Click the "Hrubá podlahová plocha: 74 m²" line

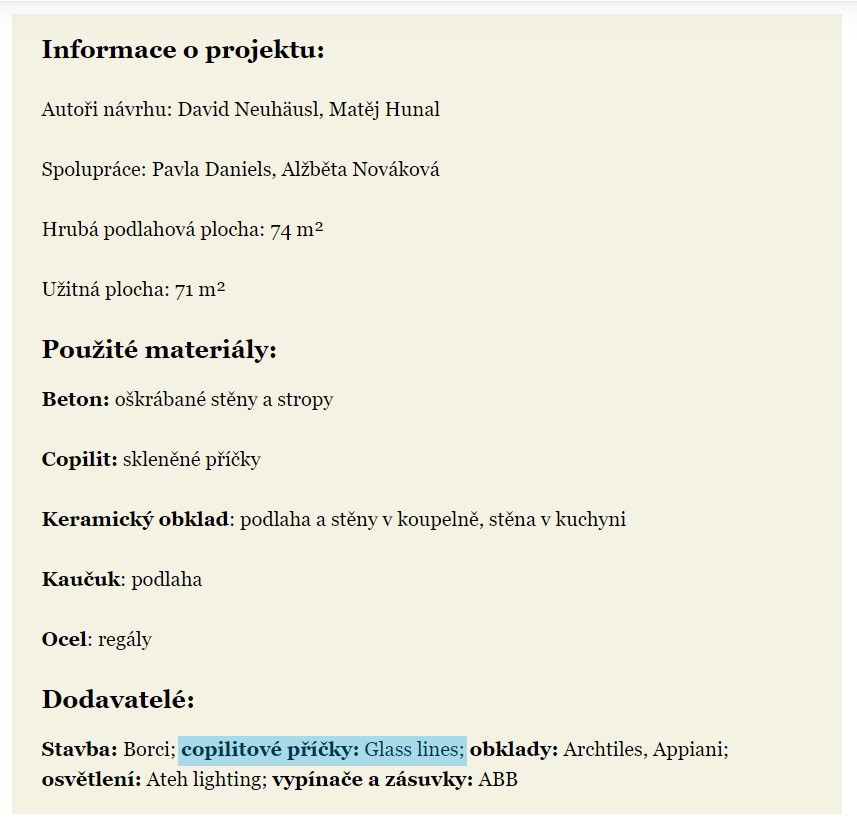point(182,230)
